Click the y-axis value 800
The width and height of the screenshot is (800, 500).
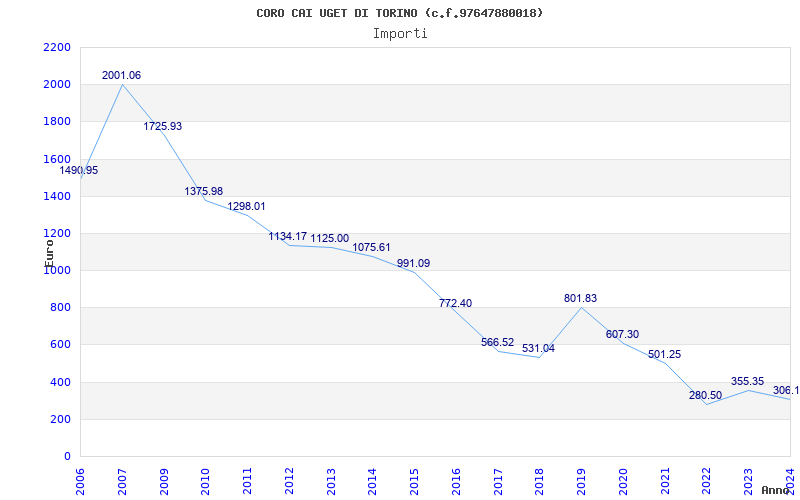[x=60, y=308]
